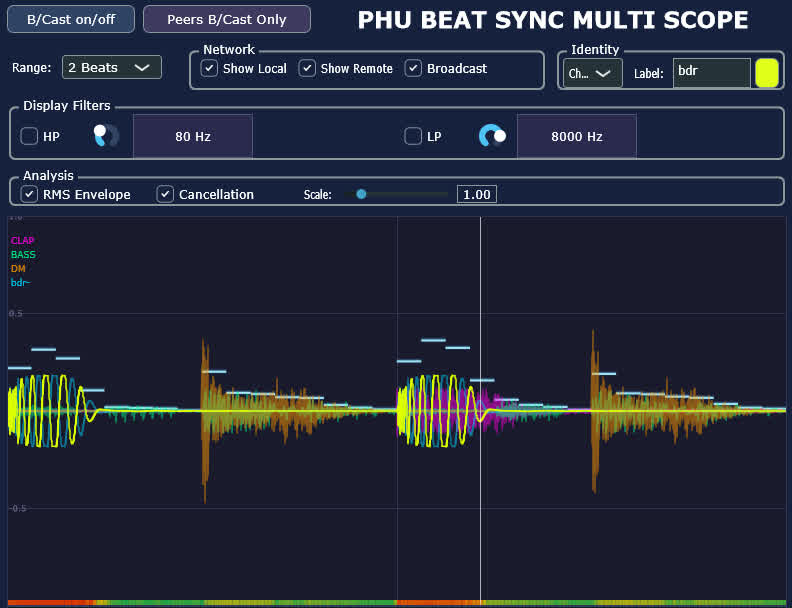Open the yellow identity color swatch
Image resolution: width=792 pixels, height=608 pixels.
click(767, 73)
